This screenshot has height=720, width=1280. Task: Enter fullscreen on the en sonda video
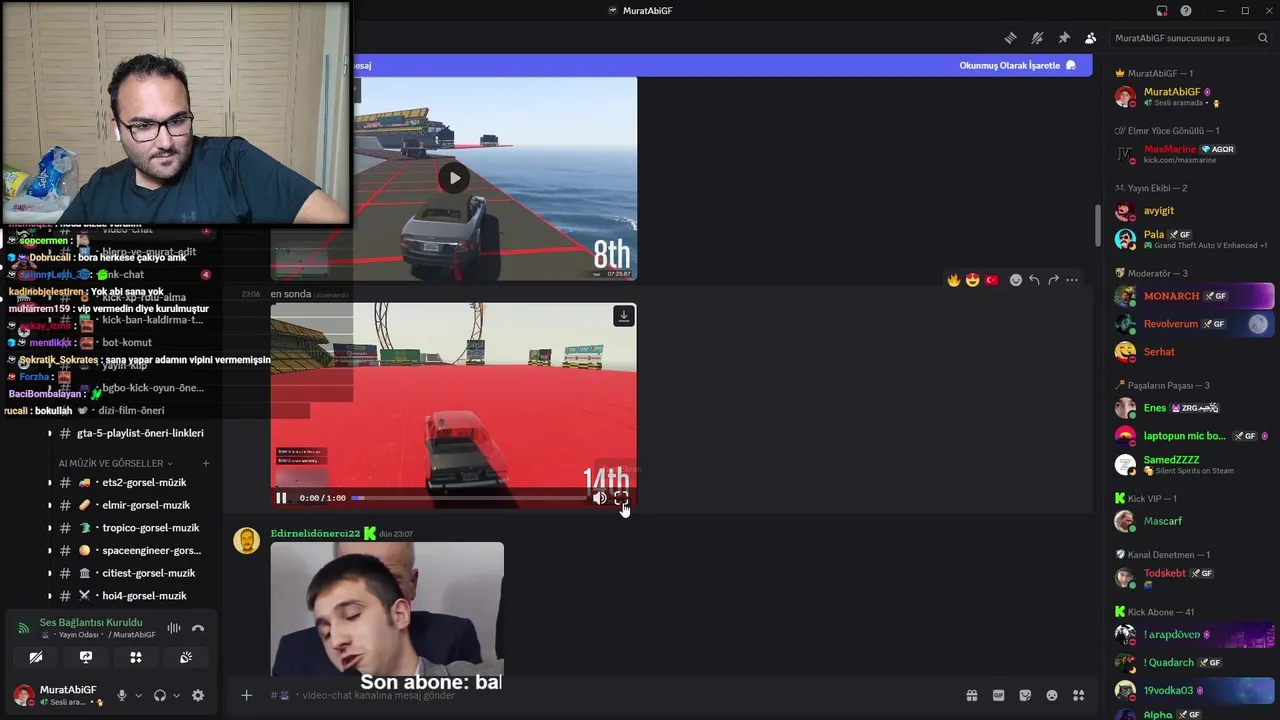pyautogui.click(x=621, y=497)
